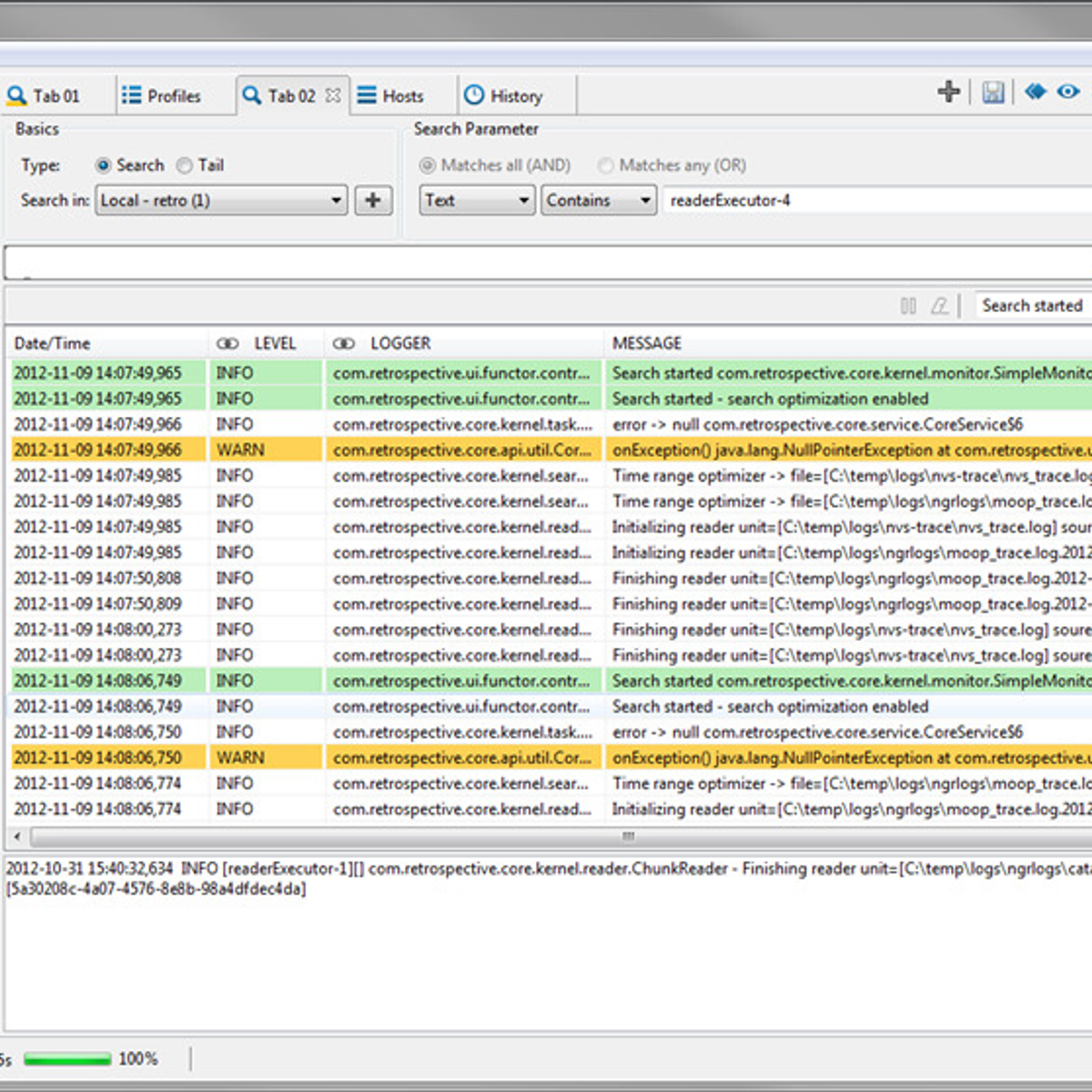This screenshot has width=1092, height=1092.
Task: Expand the Text field type dropdown
Action: click(x=477, y=200)
